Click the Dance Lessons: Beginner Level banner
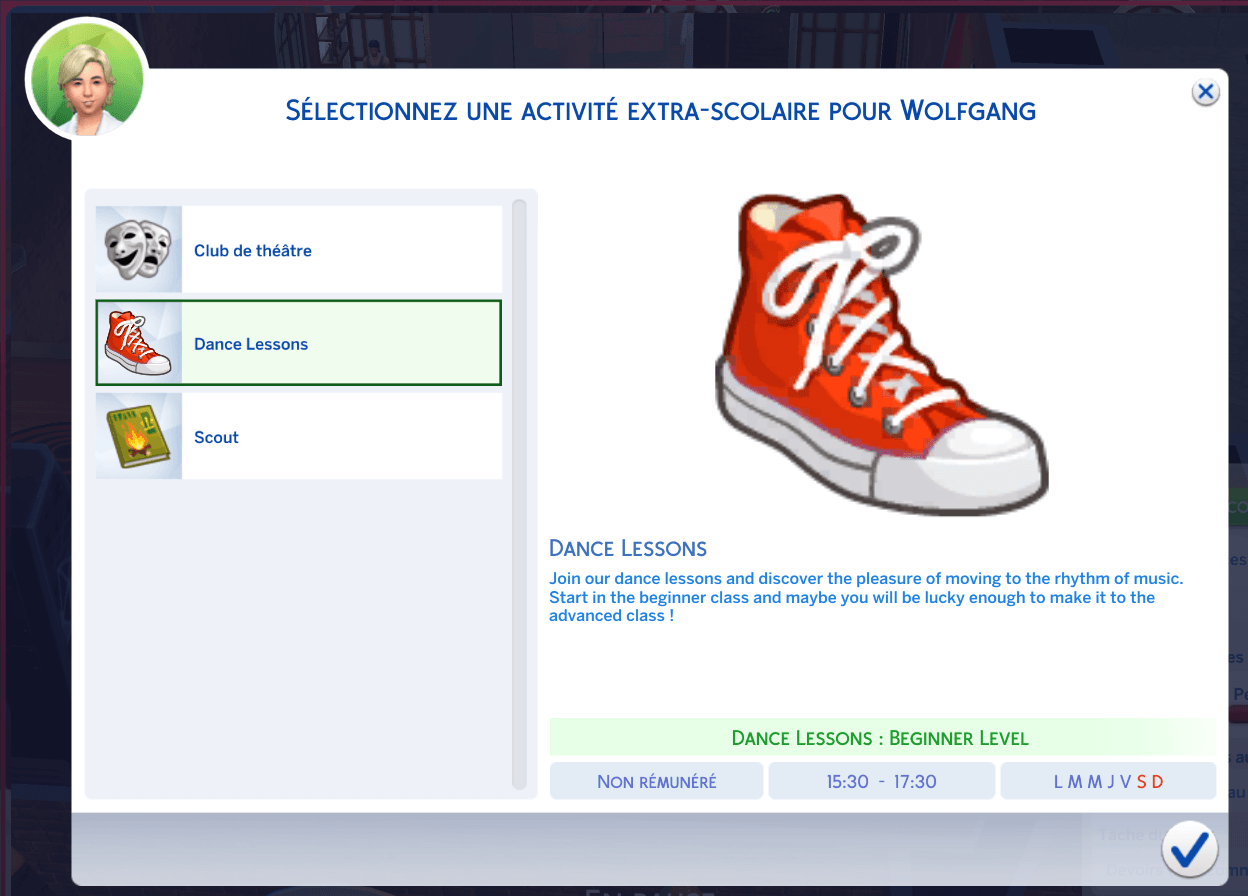 (880, 739)
